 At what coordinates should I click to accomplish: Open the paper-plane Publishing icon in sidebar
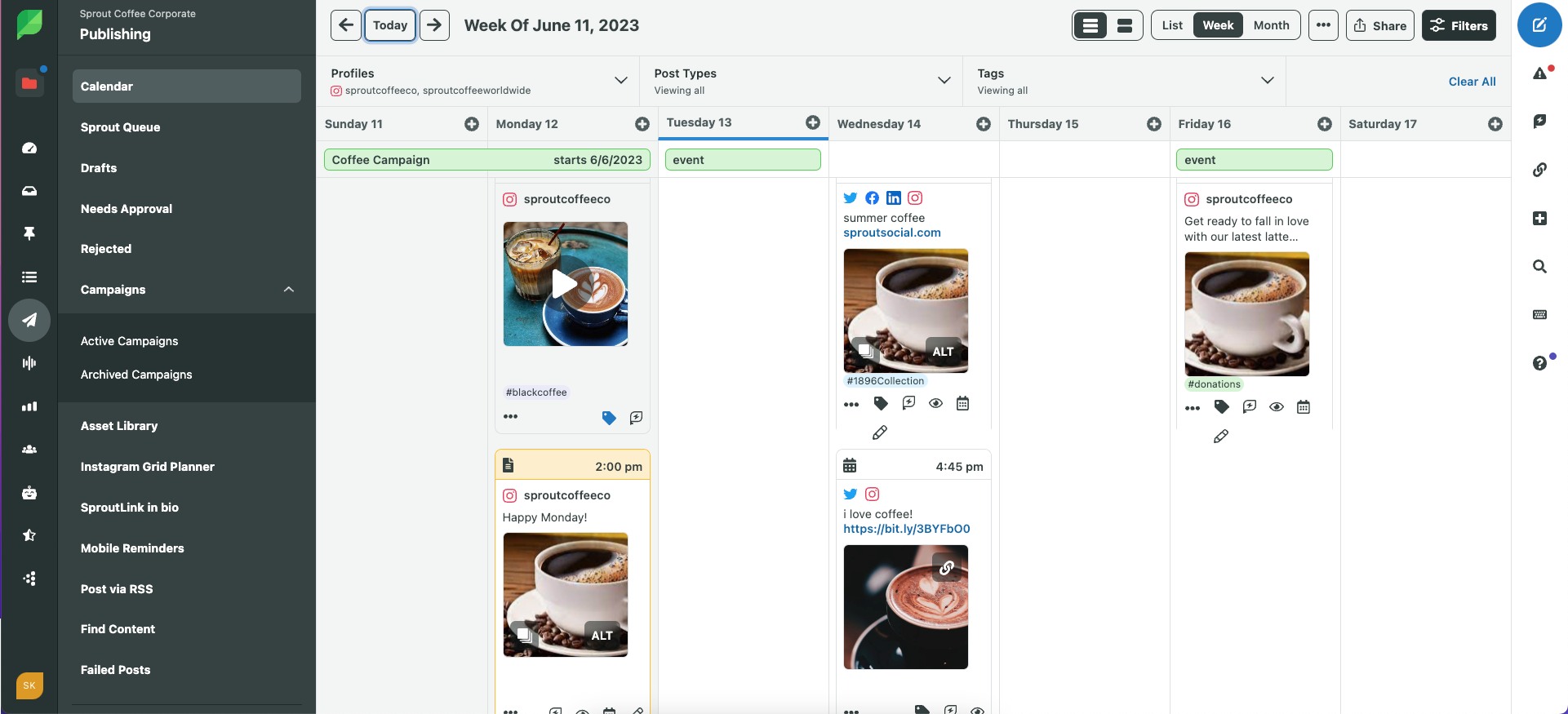pos(29,321)
